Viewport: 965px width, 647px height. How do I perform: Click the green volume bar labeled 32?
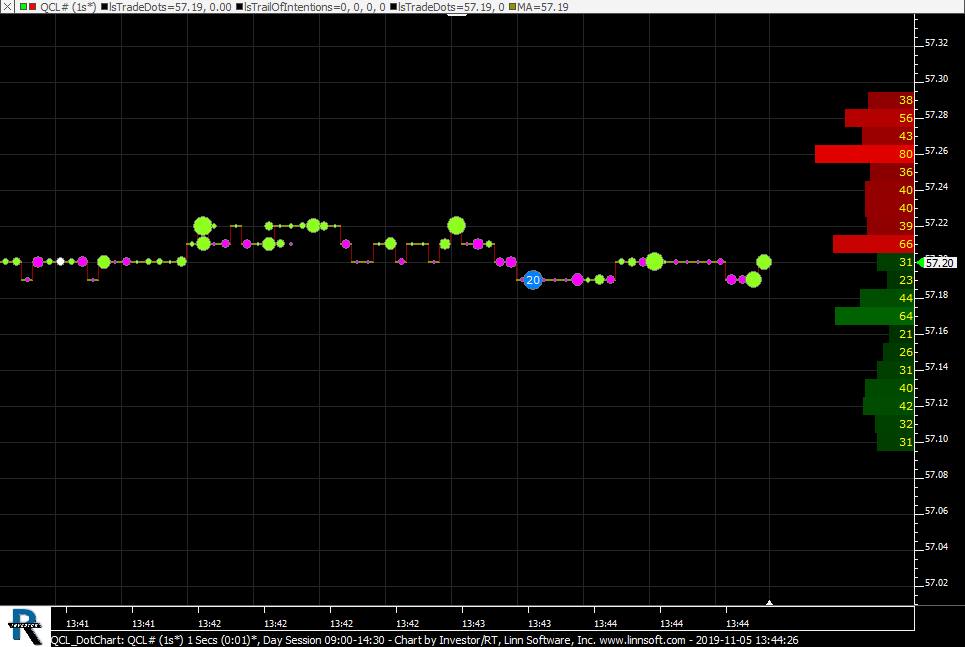coord(894,424)
